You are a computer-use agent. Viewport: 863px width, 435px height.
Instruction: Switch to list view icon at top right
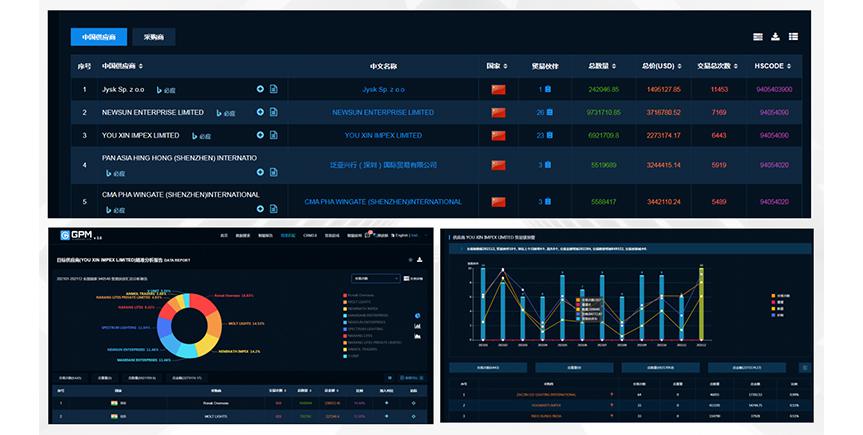coord(757,37)
